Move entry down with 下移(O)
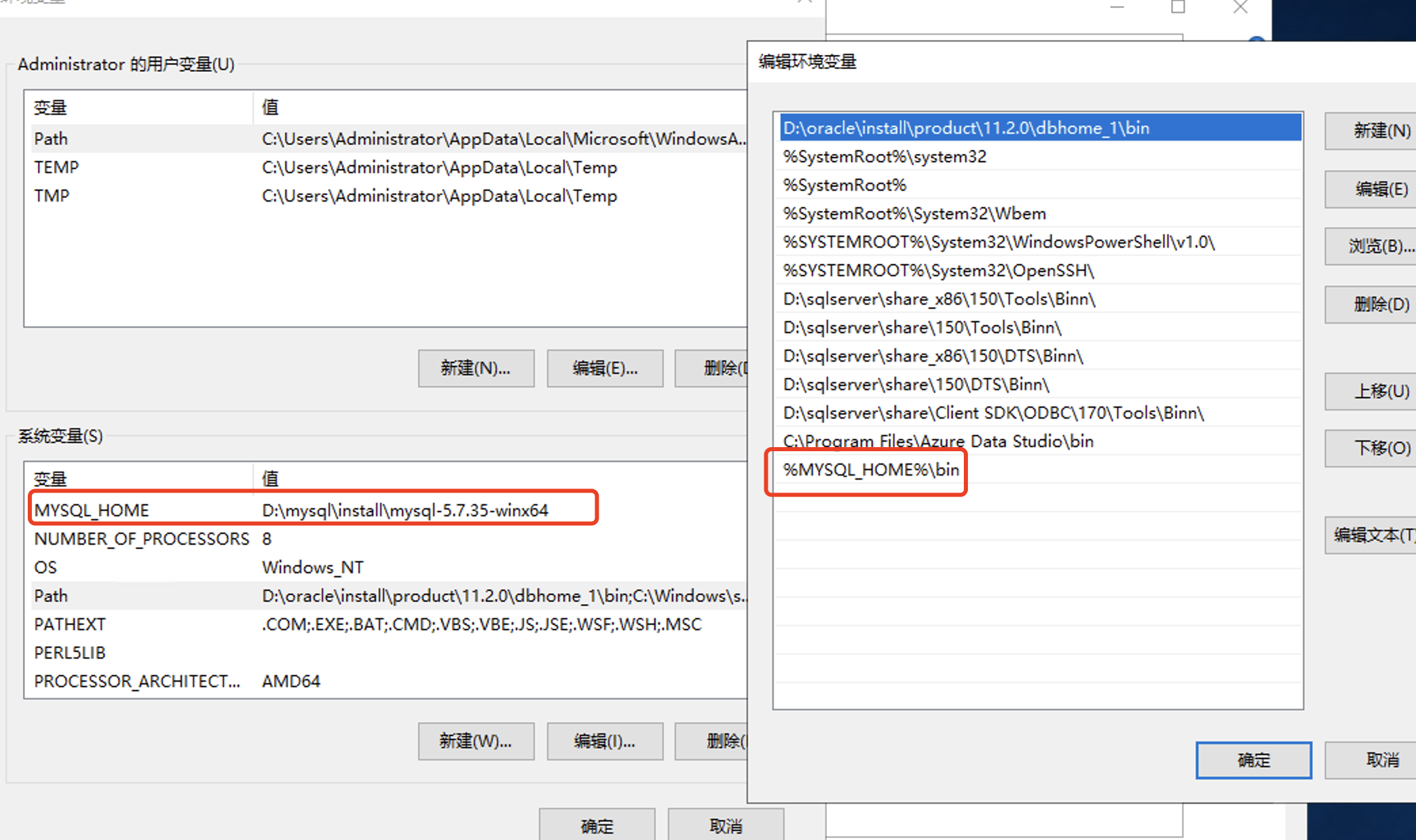The width and height of the screenshot is (1416, 840). coord(1371,448)
